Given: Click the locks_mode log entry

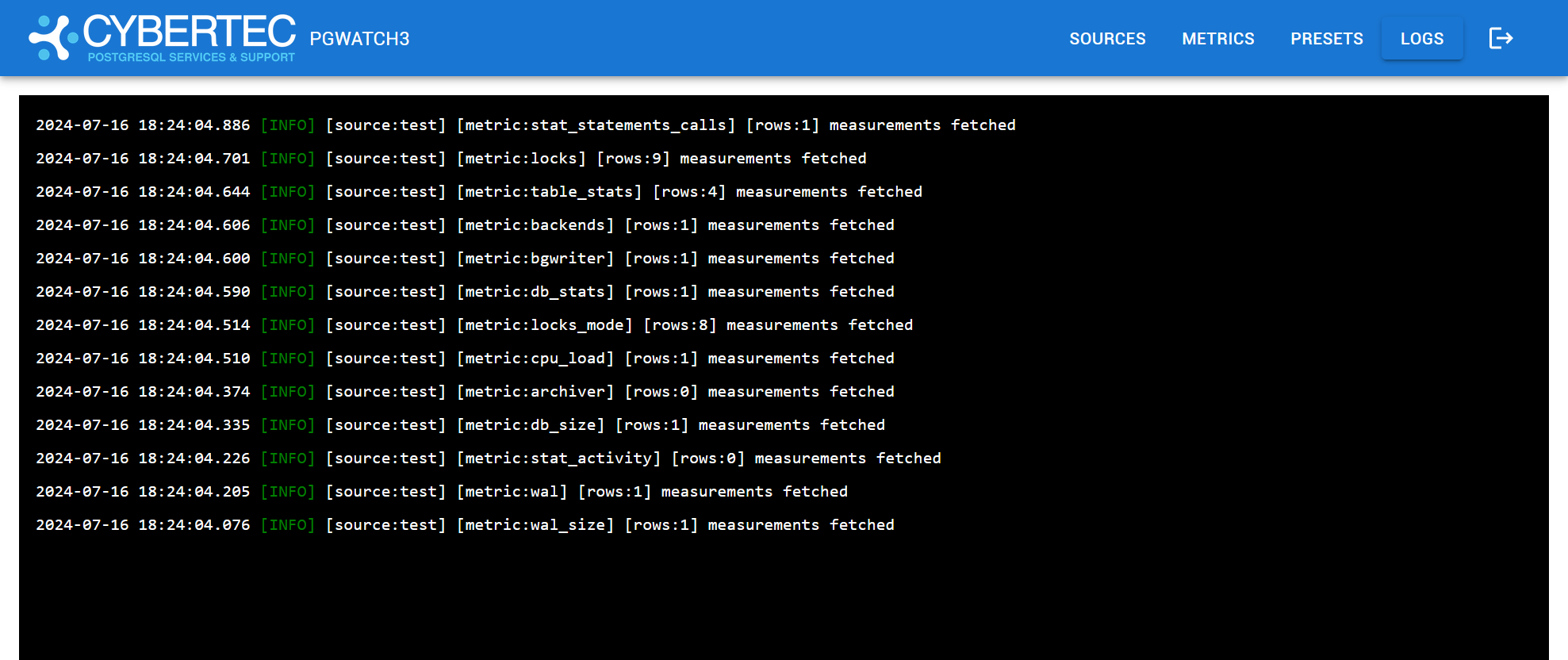Looking at the screenshot, I should click(x=473, y=325).
